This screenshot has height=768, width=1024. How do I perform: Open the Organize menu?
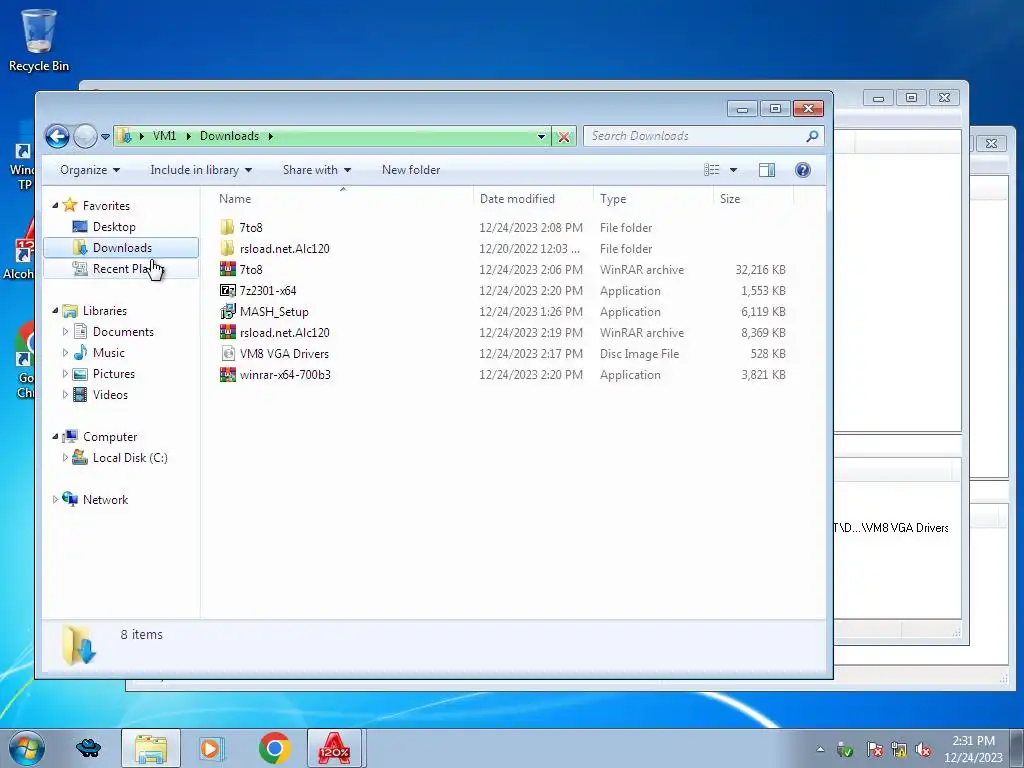[90, 170]
